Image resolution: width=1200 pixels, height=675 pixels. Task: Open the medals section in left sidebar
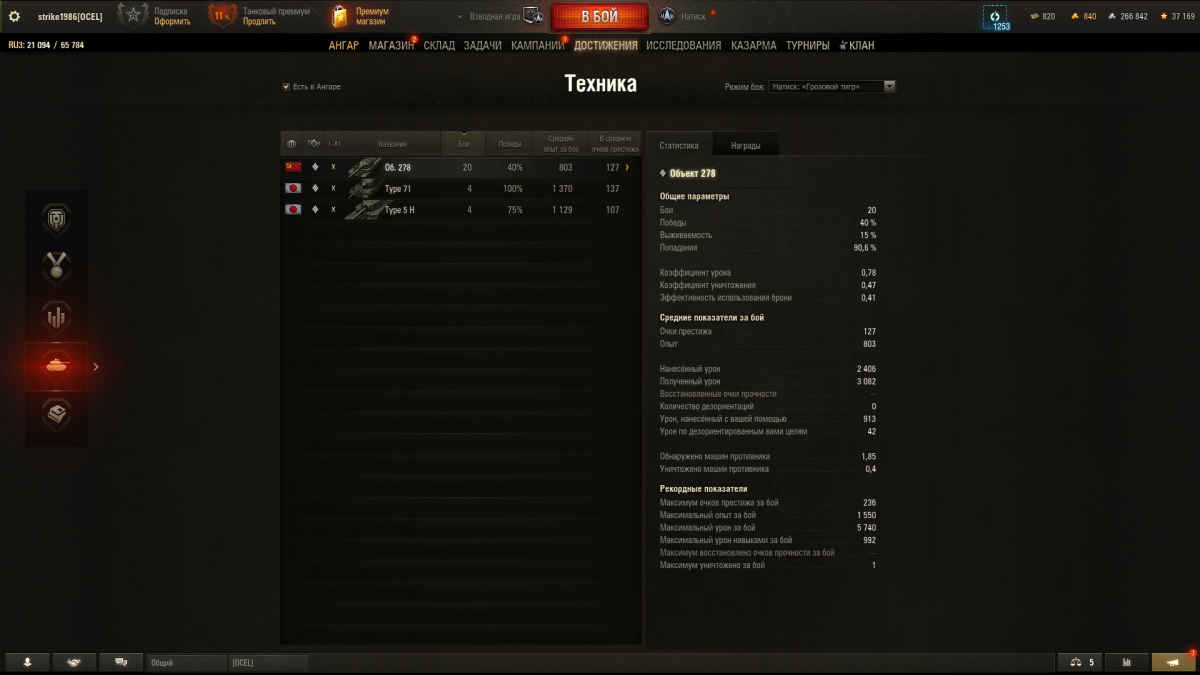(56, 267)
